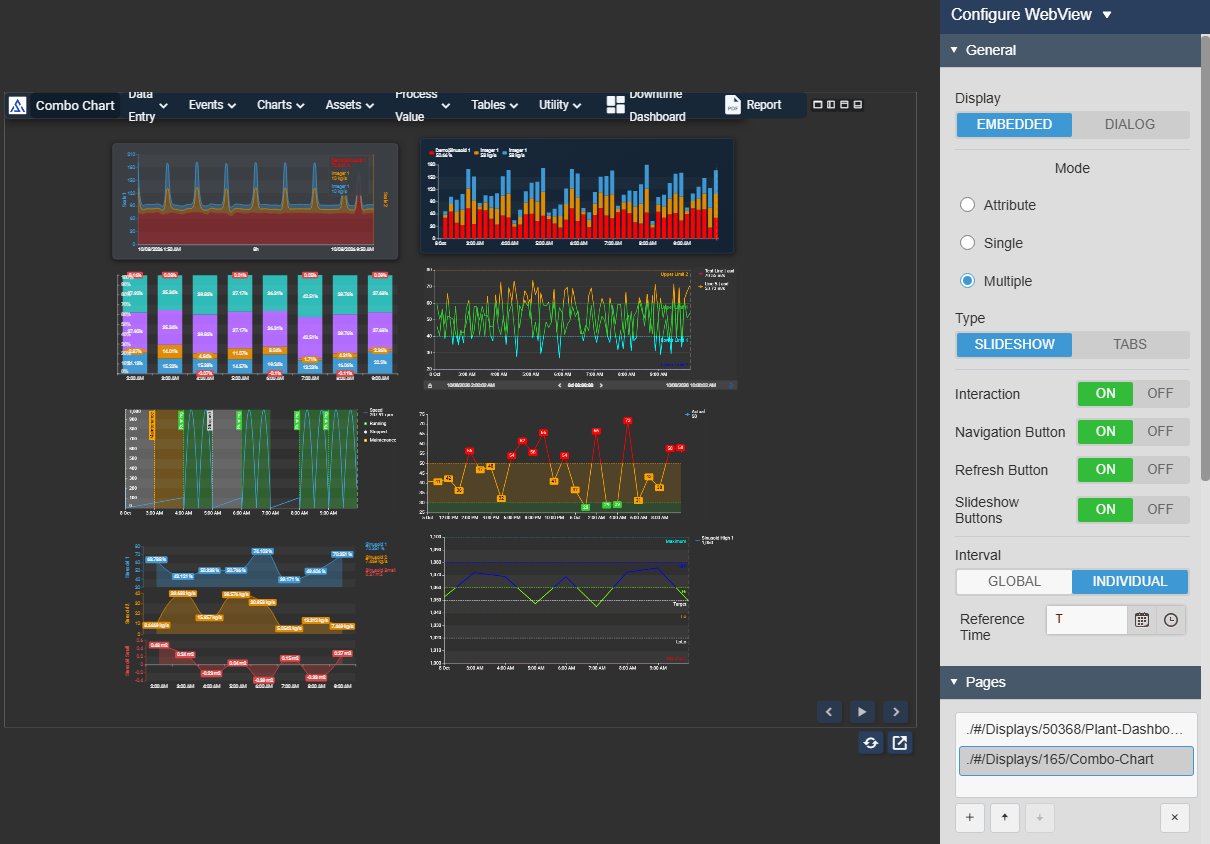Select the Multiple mode radio button

click(x=967, y=281)
